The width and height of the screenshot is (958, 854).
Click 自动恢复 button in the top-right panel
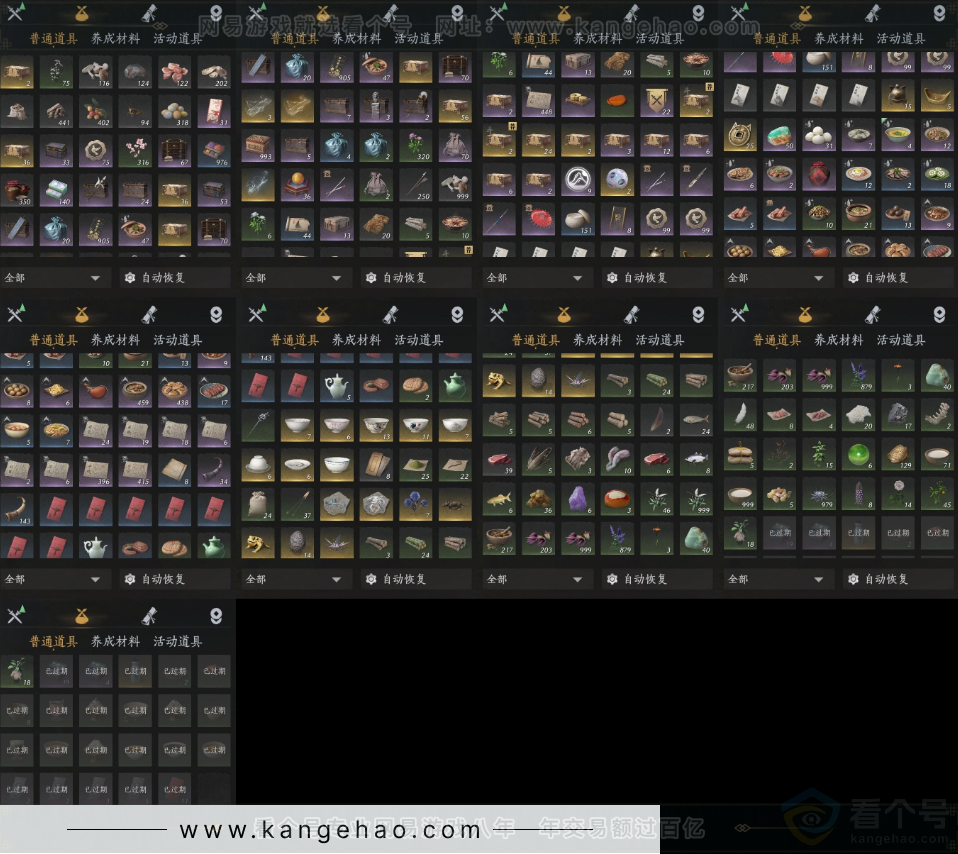(897, 278)
